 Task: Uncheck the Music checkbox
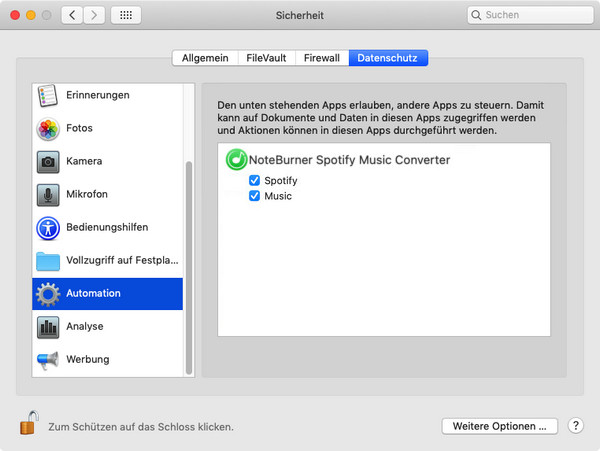[x=254, y=196]
